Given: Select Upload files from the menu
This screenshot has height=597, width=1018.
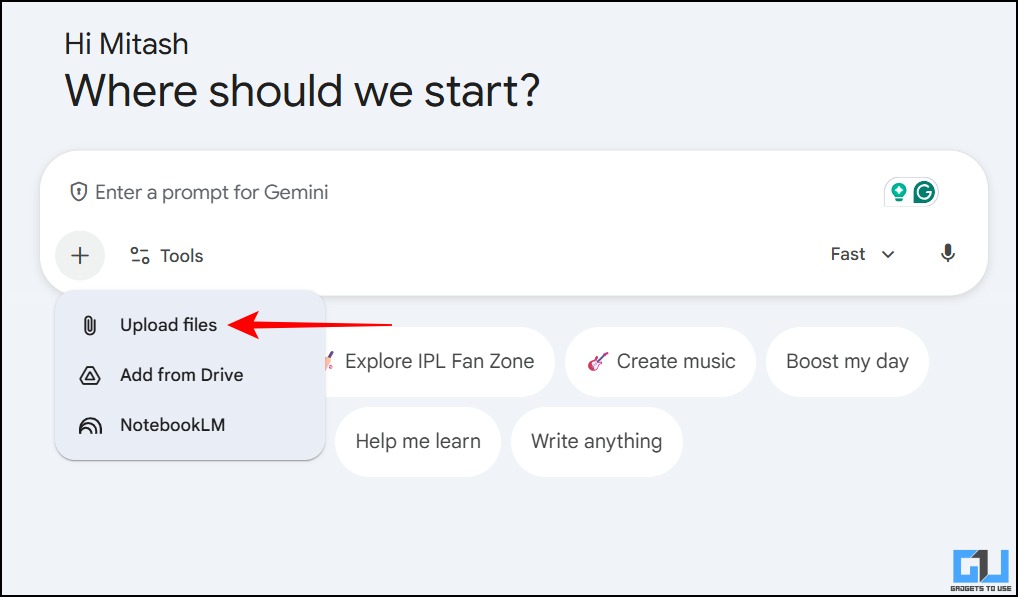Looking at the screenshot, I should pyautogui.click(x=168, y=325).
